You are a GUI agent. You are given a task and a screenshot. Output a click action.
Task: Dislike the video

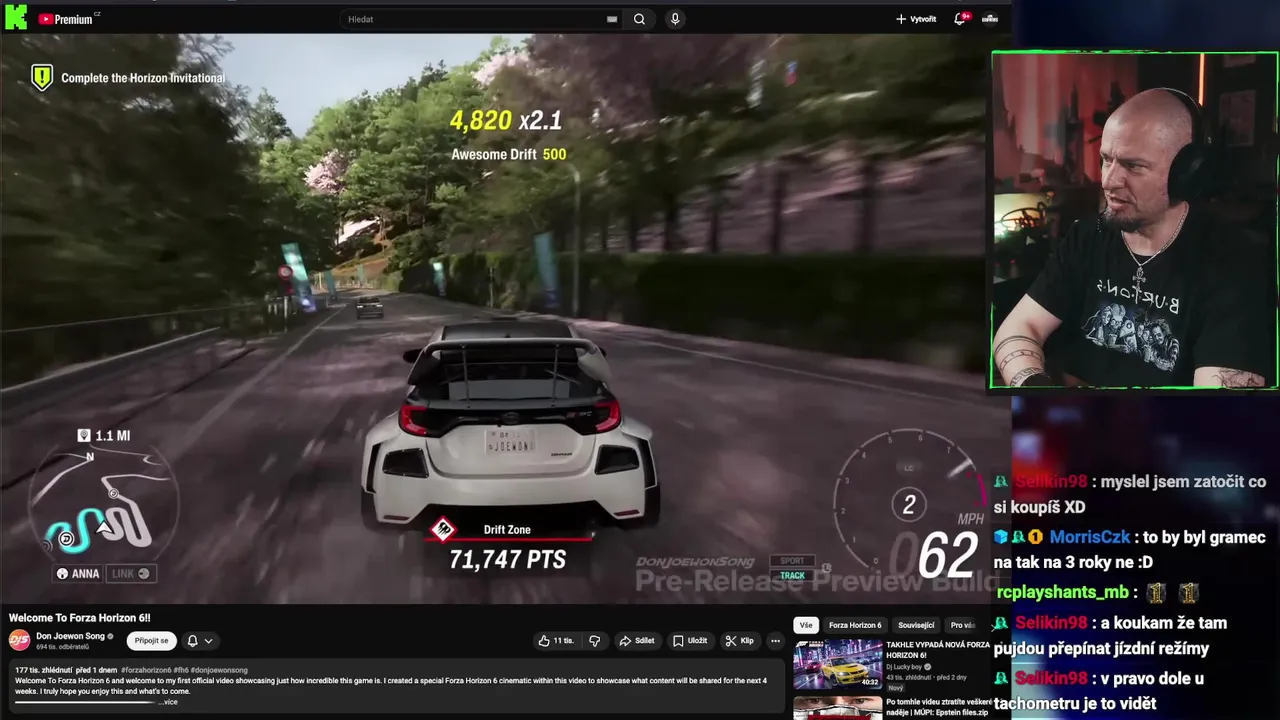coord(595,641)
